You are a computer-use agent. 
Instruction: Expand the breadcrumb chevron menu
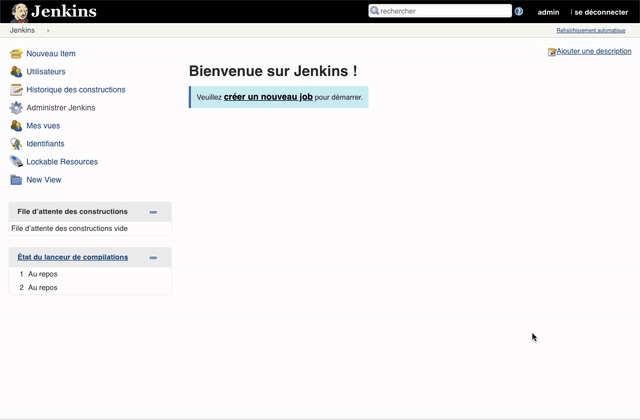(48, 31)
